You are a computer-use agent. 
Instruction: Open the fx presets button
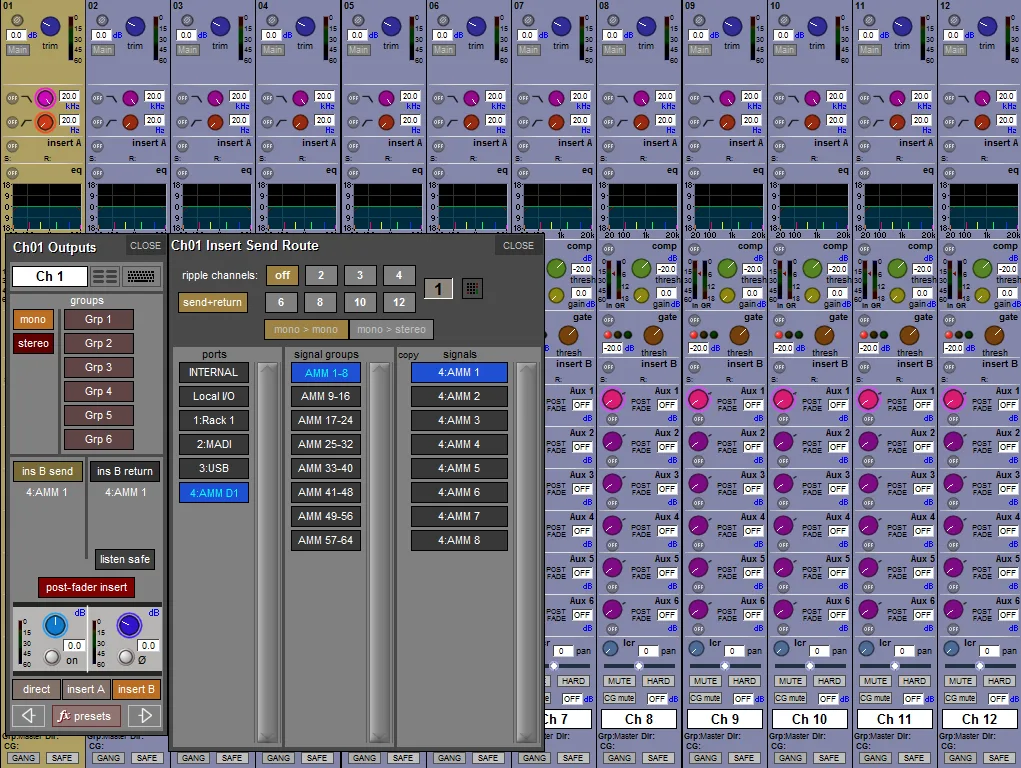pos(86,716)
